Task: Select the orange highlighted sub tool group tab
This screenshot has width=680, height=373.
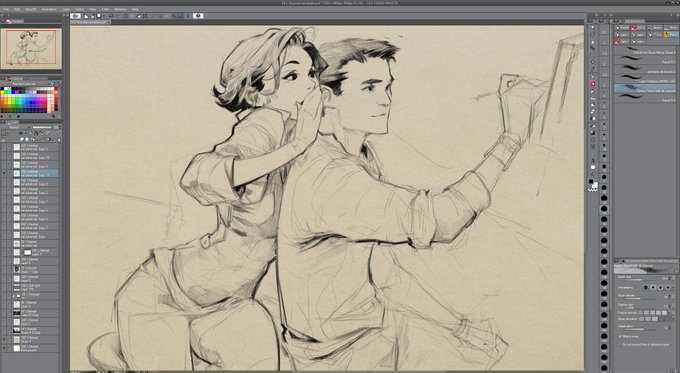Action: pos(671,34)
